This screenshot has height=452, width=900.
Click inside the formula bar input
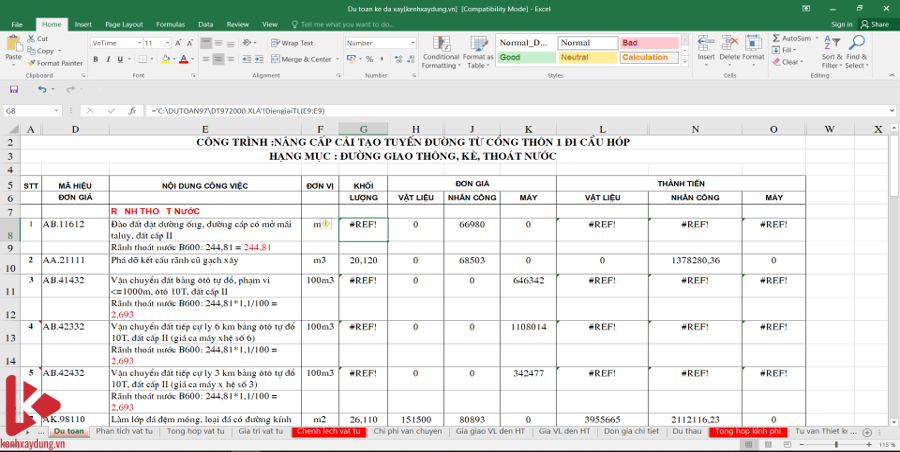coord(500,110)
